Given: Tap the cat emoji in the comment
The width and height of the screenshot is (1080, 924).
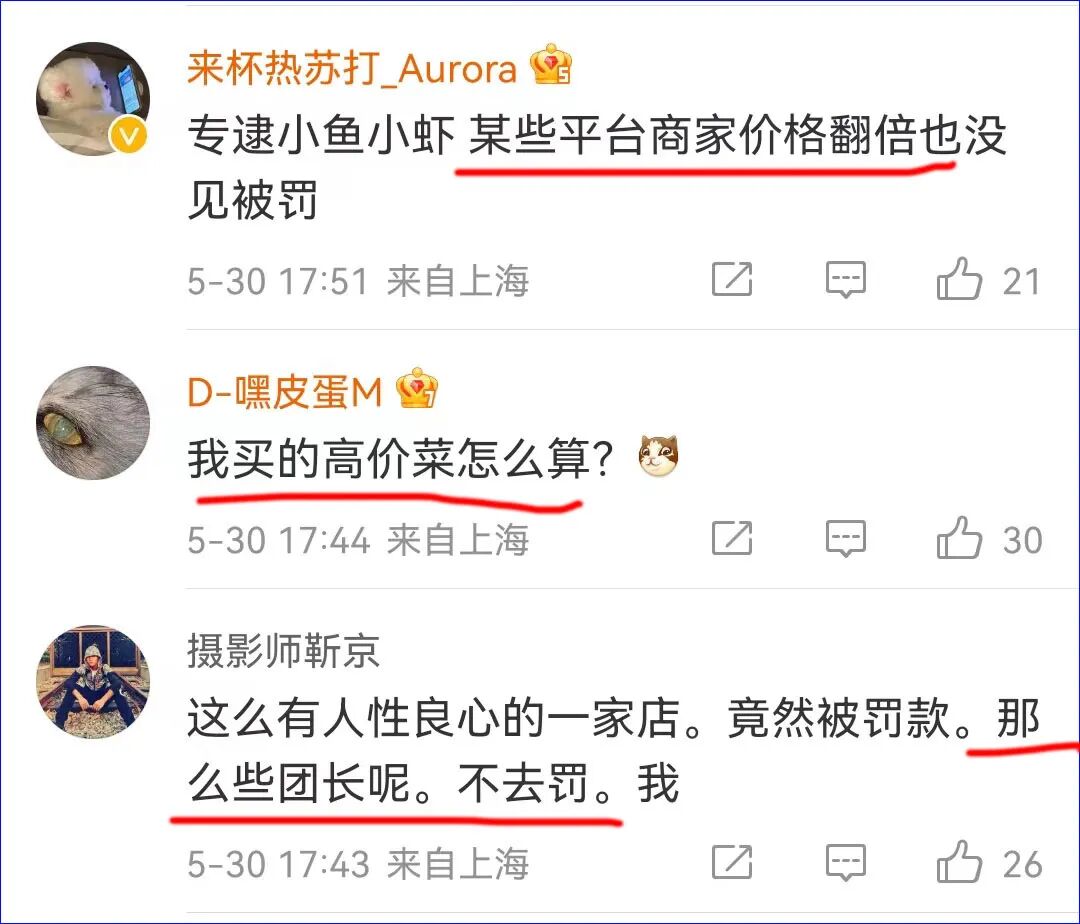Looking at the screenshot, I should tap(658, 456).
